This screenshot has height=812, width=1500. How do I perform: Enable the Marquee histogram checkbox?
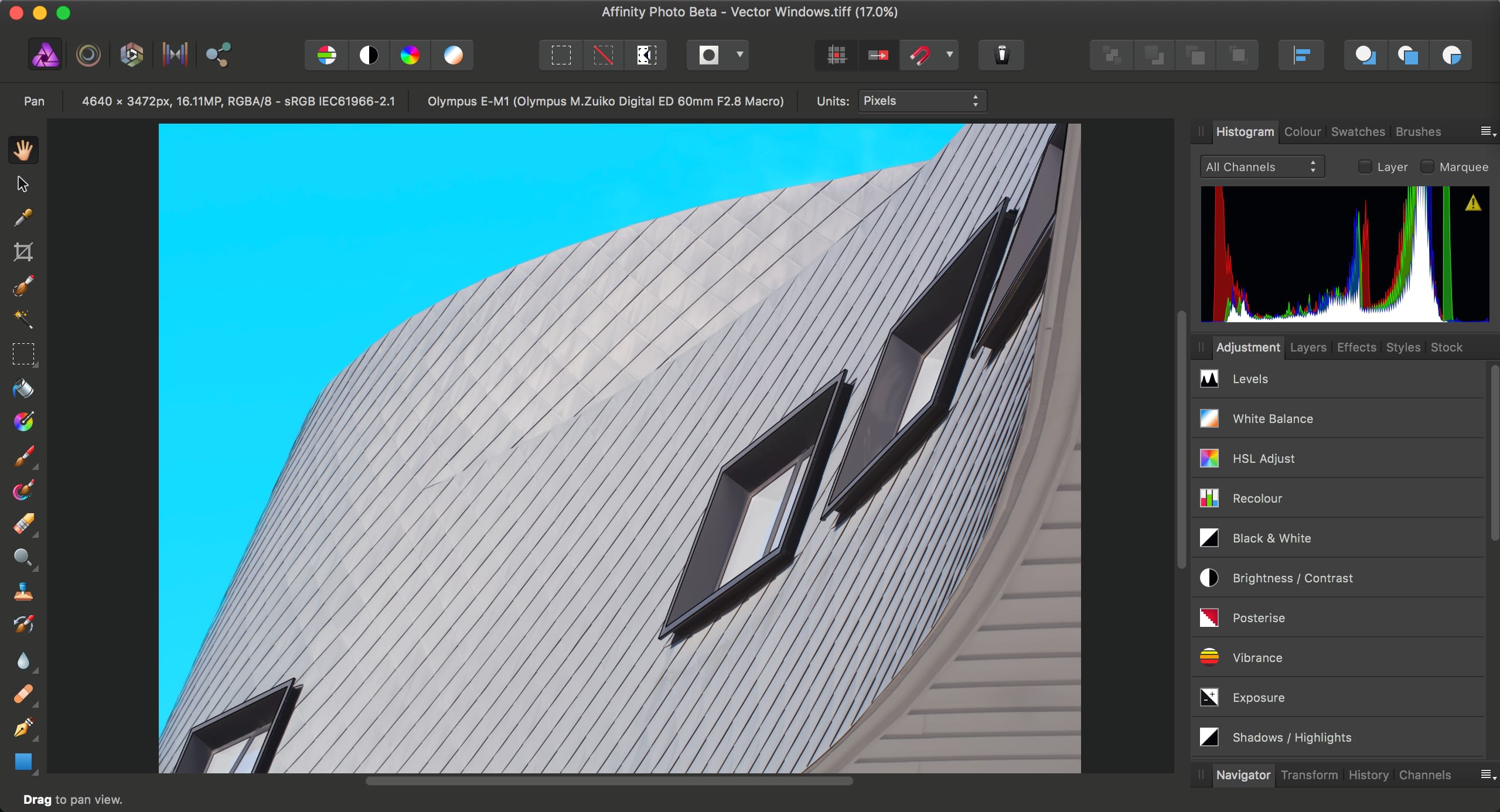1427,167
